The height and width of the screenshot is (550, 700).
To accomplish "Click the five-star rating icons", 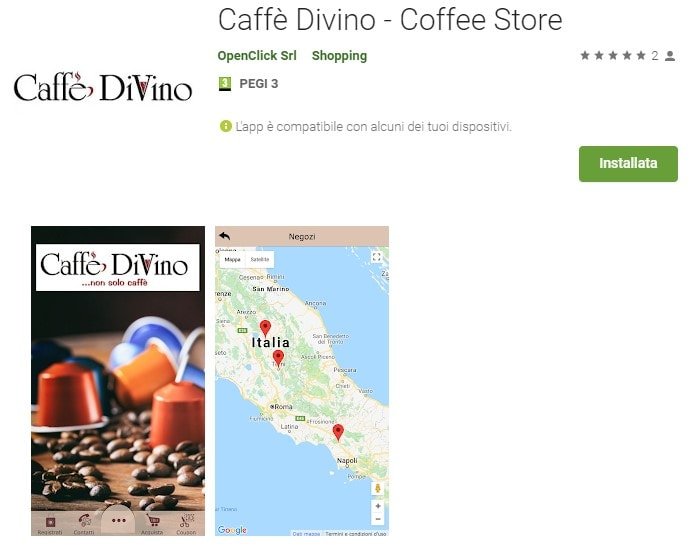I will click(x=613, y=55).
